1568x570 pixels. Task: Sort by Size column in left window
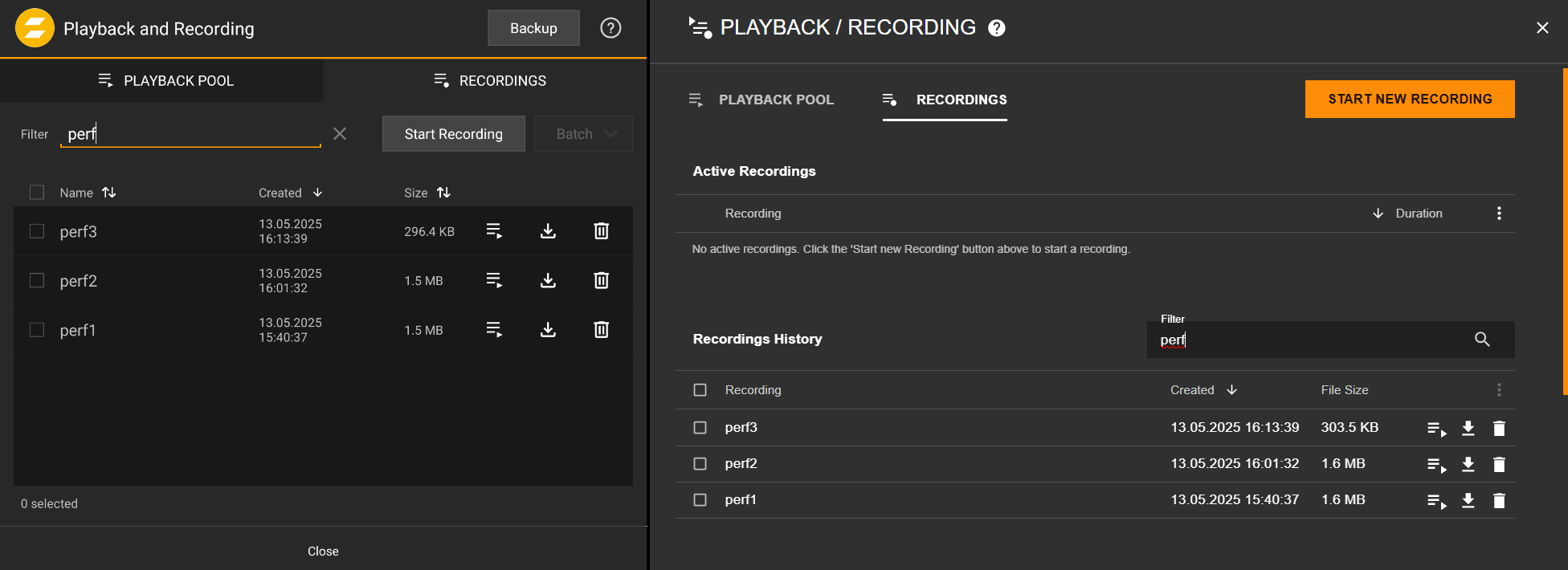(x=427, y=193)
